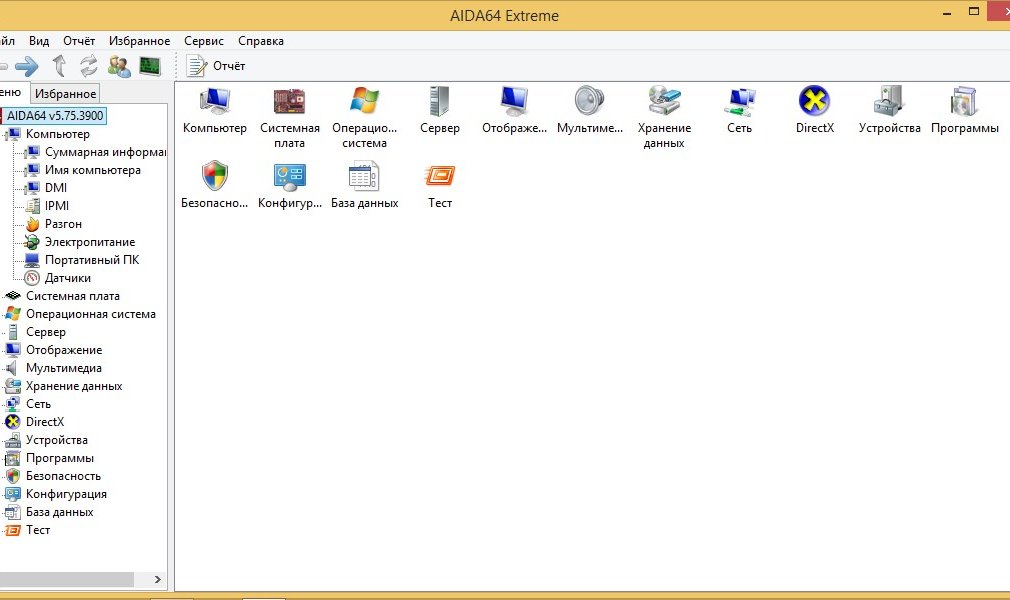Select Системная плата in the tree

tap(73, 296)
